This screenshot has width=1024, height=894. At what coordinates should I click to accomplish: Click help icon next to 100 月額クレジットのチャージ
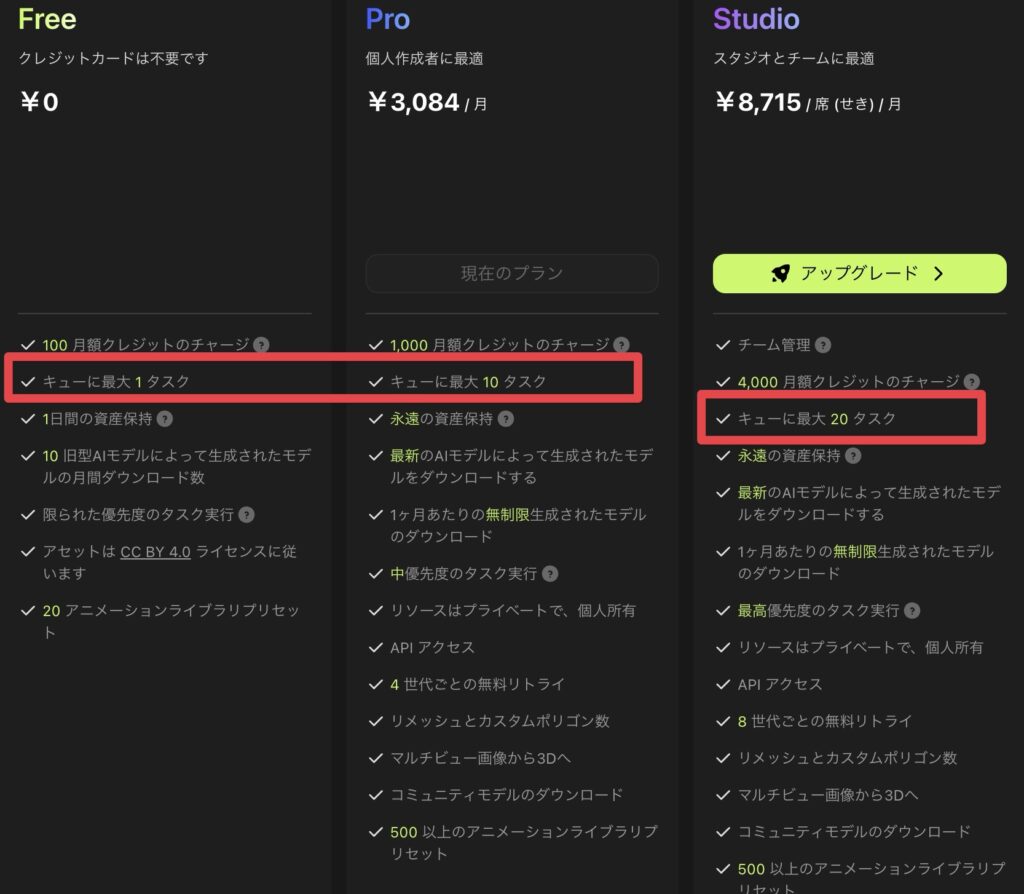pyautogui.click(x=261, y=344)
